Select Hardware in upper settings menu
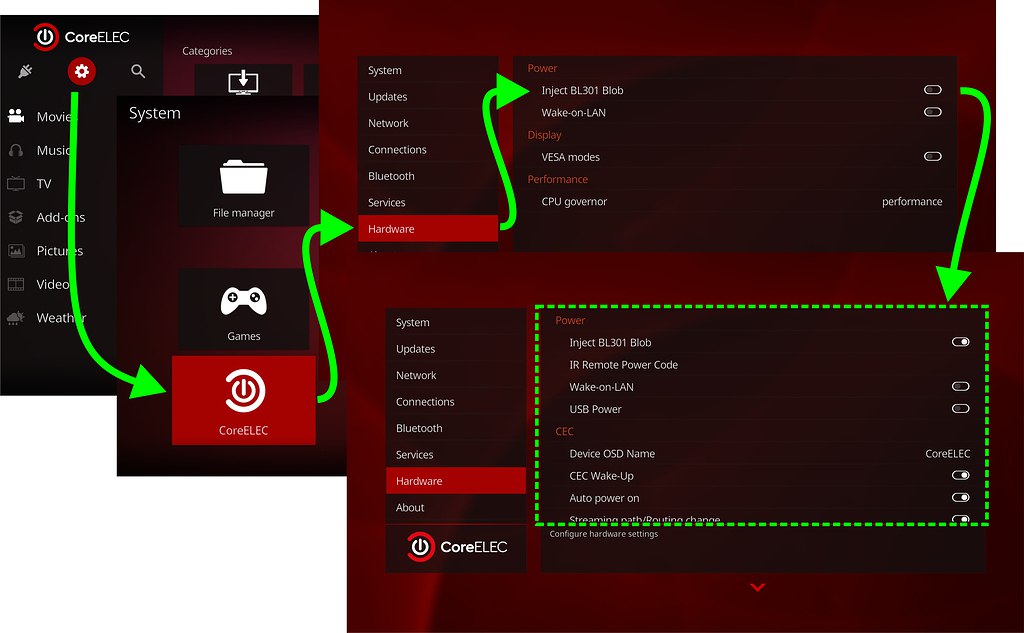The width and height of the screenshot is (1024, 633). (x=428, y=229)
